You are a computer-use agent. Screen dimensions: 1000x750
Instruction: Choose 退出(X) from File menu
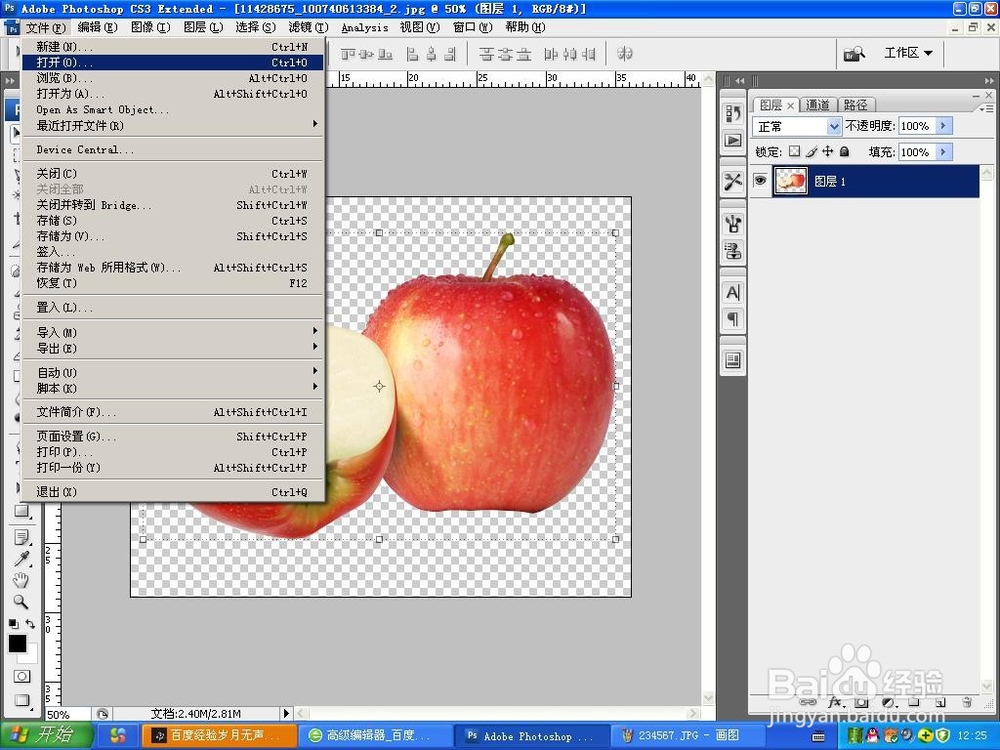[173, 492]
